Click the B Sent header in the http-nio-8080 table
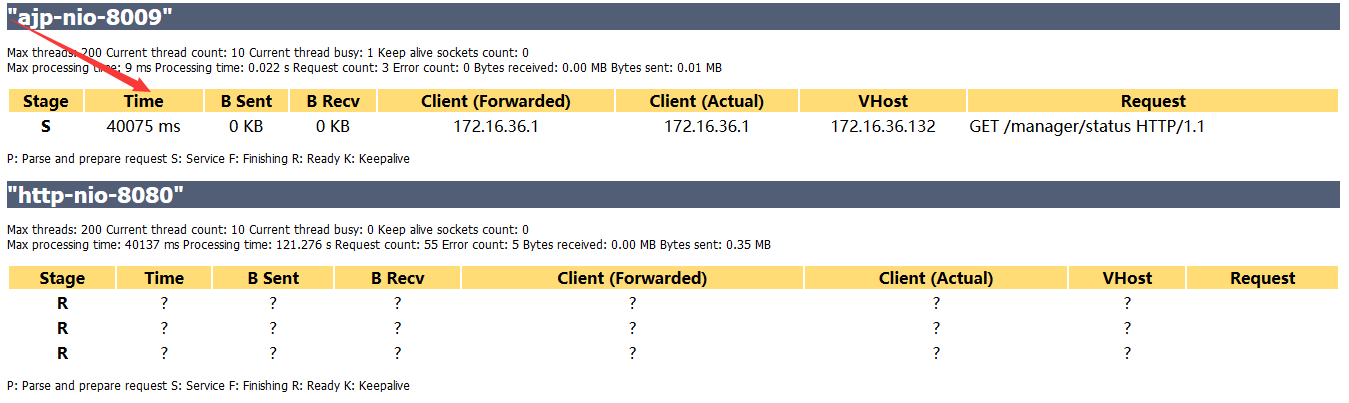The width and height of the screenshot is (1349, 403). pos(273,278)
